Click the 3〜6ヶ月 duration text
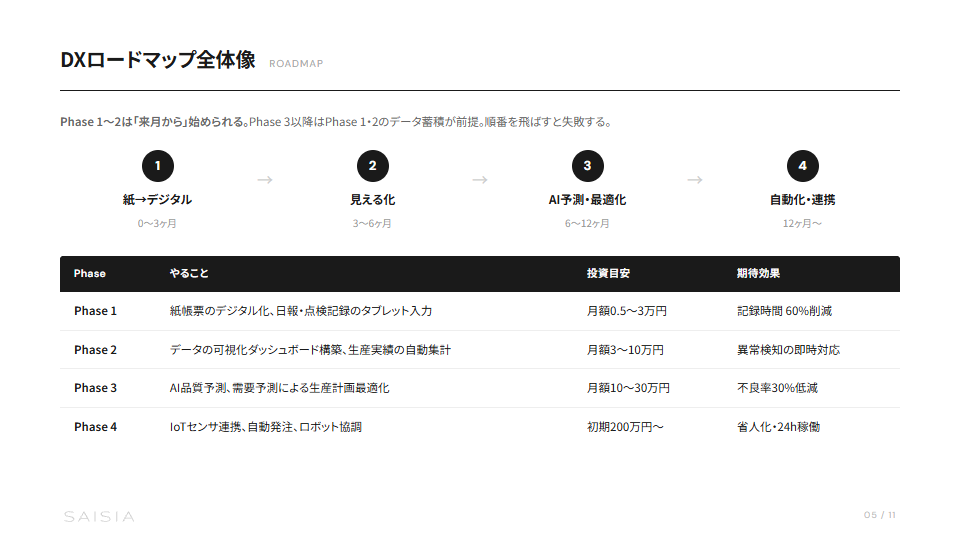960x540 pixels. (372, 223)
